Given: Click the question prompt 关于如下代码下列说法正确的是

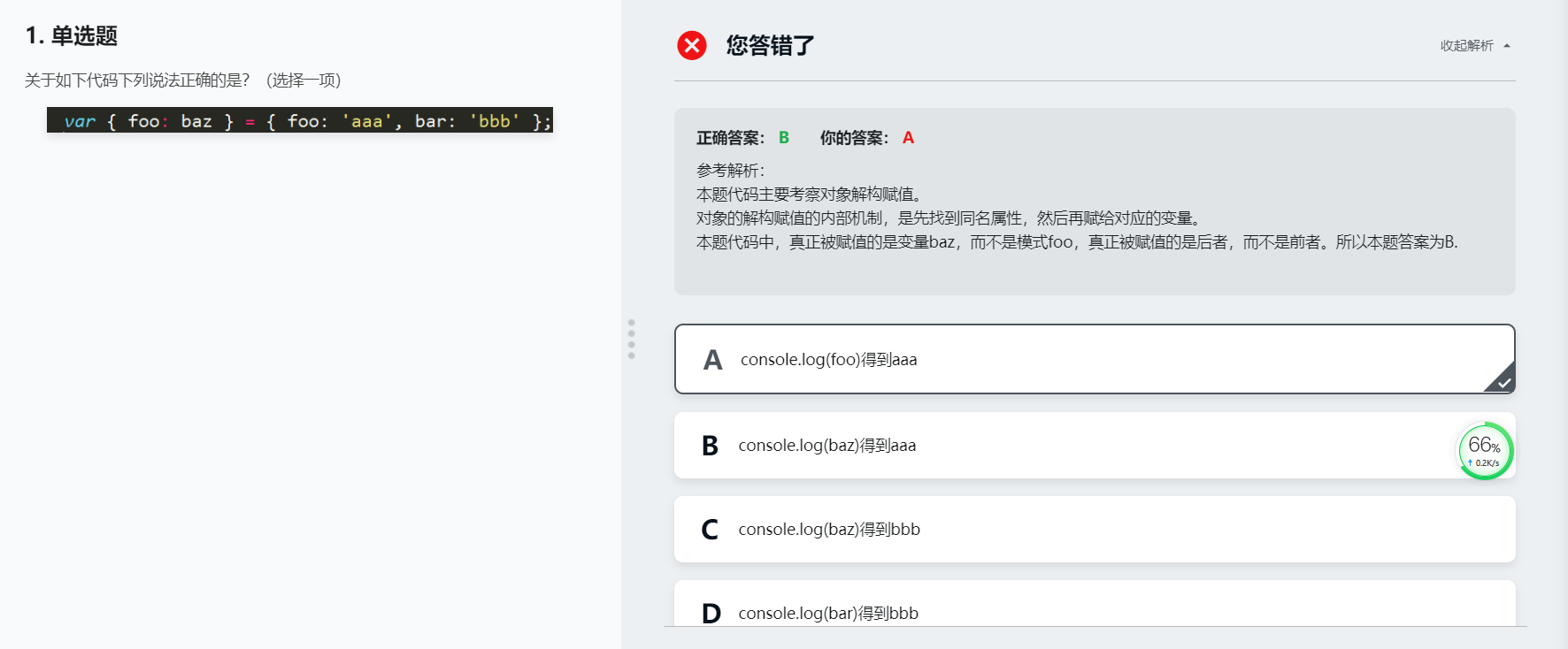Looking at the screenshot, I should click(x=137, y=80).
